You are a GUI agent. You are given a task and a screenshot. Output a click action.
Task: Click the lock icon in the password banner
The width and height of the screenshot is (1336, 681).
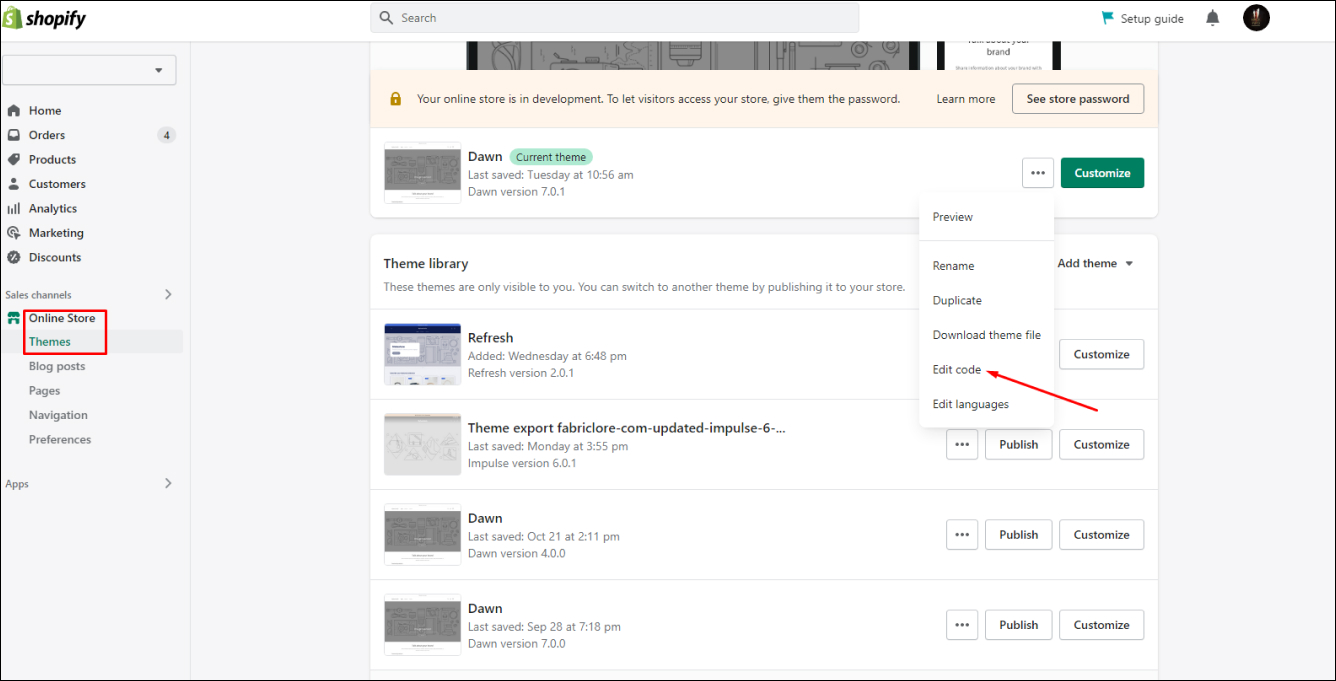point(396,99)
